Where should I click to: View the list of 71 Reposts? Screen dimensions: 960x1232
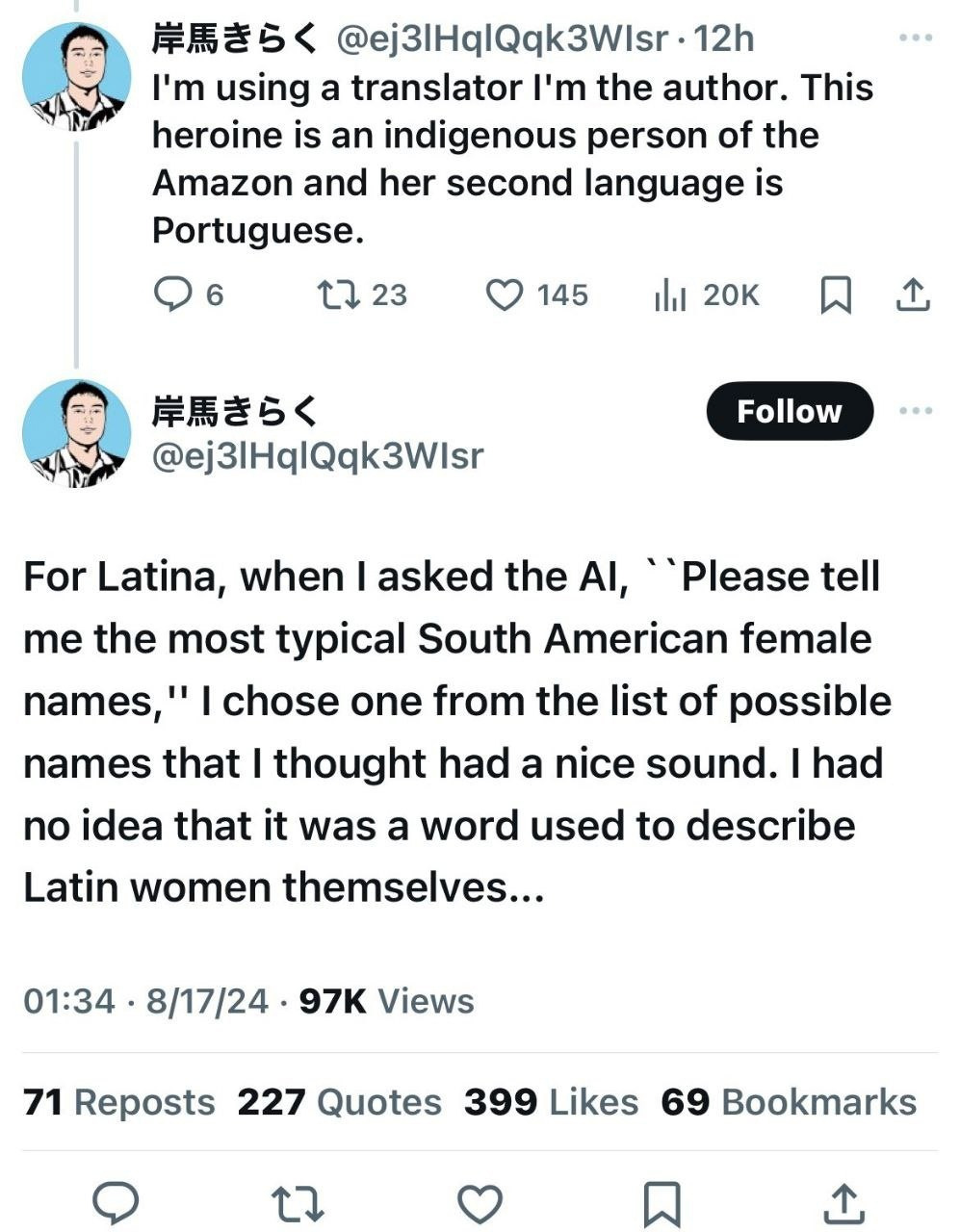pyautogui.click(x=119, y=1102)
